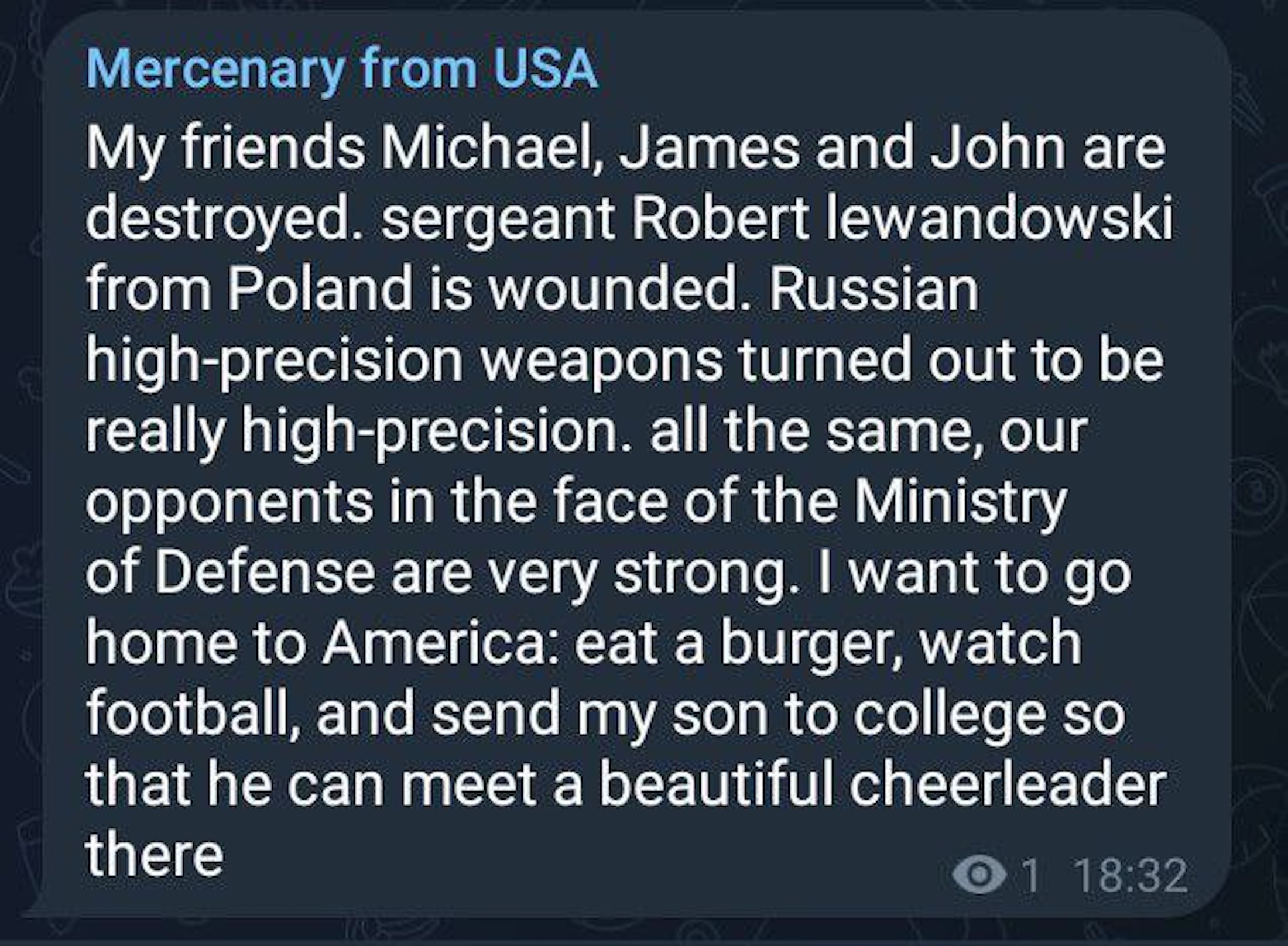Click the word "Defense" in the message
The height and width of the screenshot is (946, 1288).
(264, 572)
